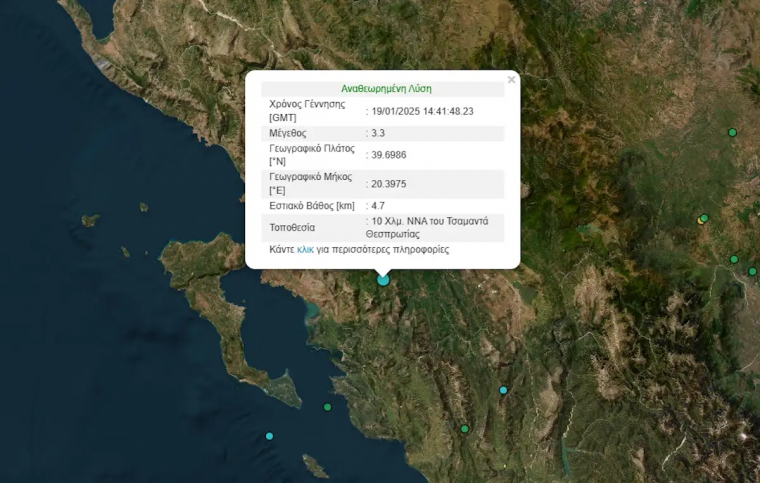The width and height of the screenshot is (760, 483).
Task: Click the large cyan epicenter marker below popup
Action: point(383,280)
